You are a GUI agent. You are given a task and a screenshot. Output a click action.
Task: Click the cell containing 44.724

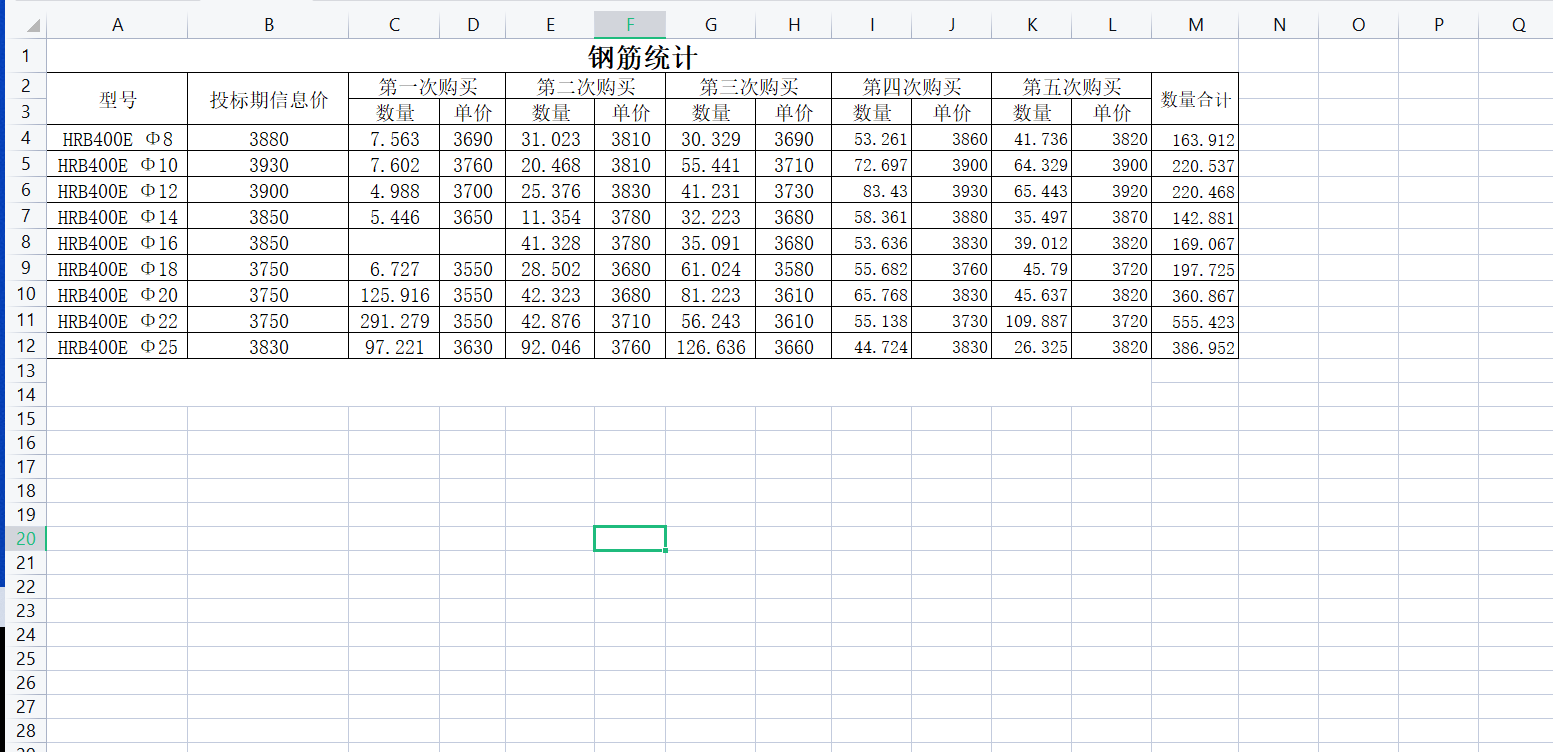tap(872, 346)
